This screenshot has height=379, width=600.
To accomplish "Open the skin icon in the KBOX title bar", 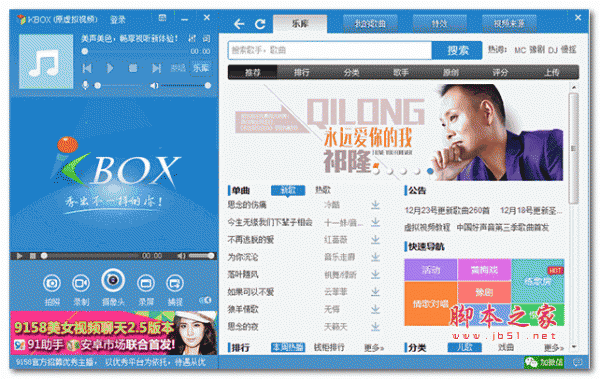I will click(163, 18).
